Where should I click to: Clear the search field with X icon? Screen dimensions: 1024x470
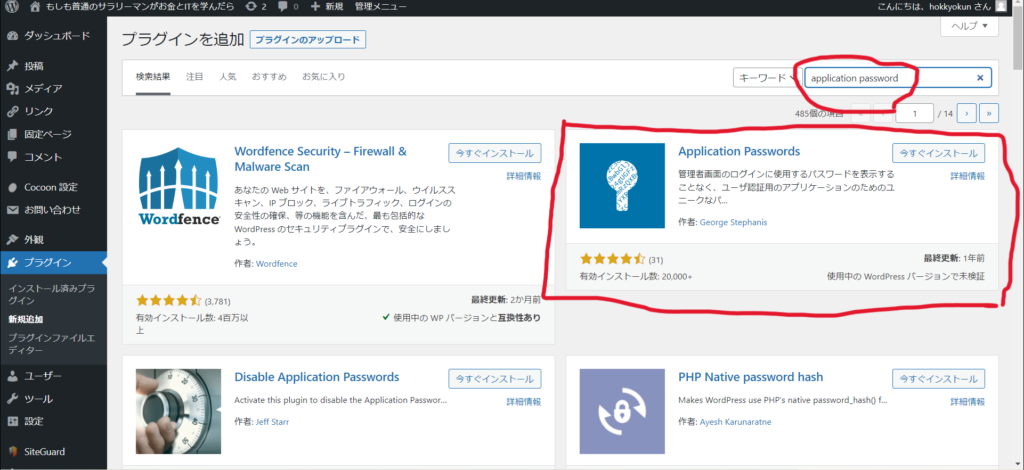(x=980, y=78)
